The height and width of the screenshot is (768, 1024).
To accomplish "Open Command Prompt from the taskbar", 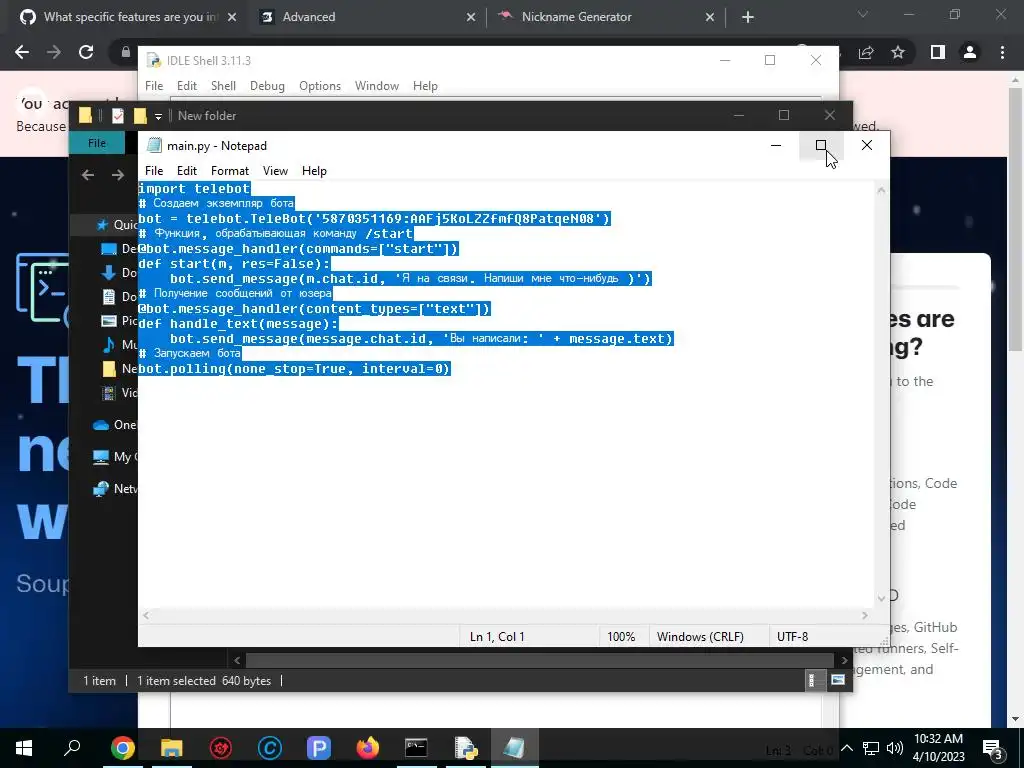I will click(416, 748).
